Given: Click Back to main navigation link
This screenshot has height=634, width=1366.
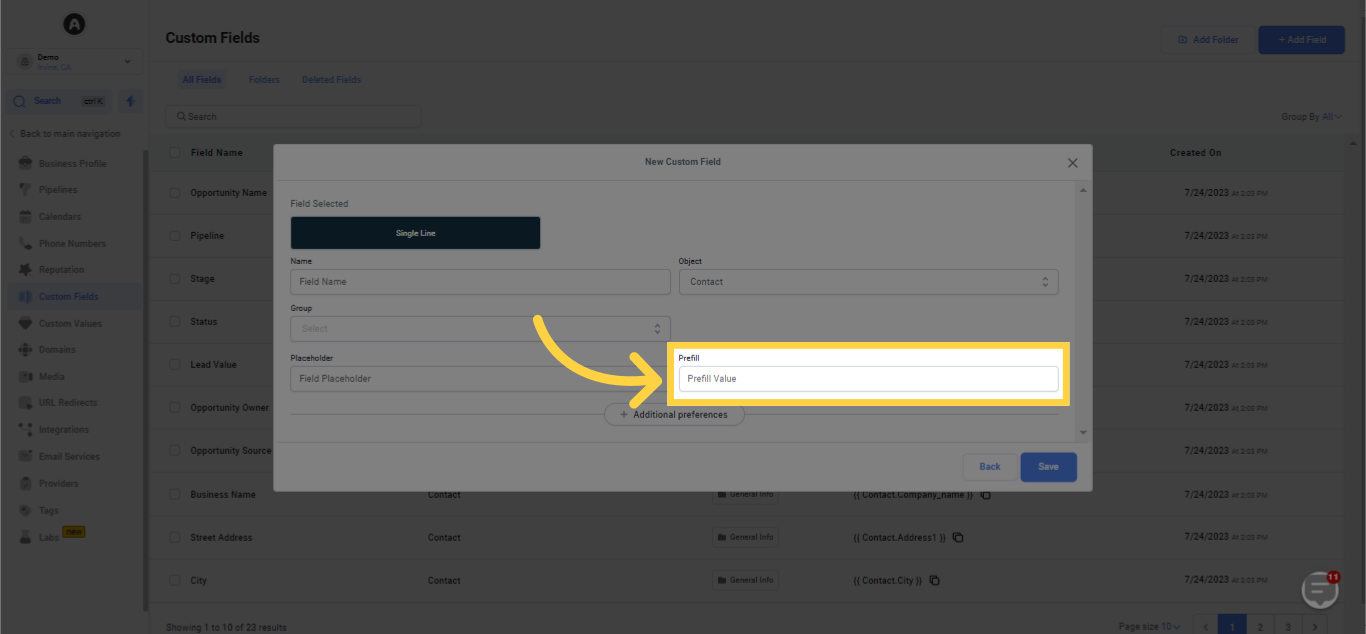Looking at the screenshot, I should tap(65, 134).
